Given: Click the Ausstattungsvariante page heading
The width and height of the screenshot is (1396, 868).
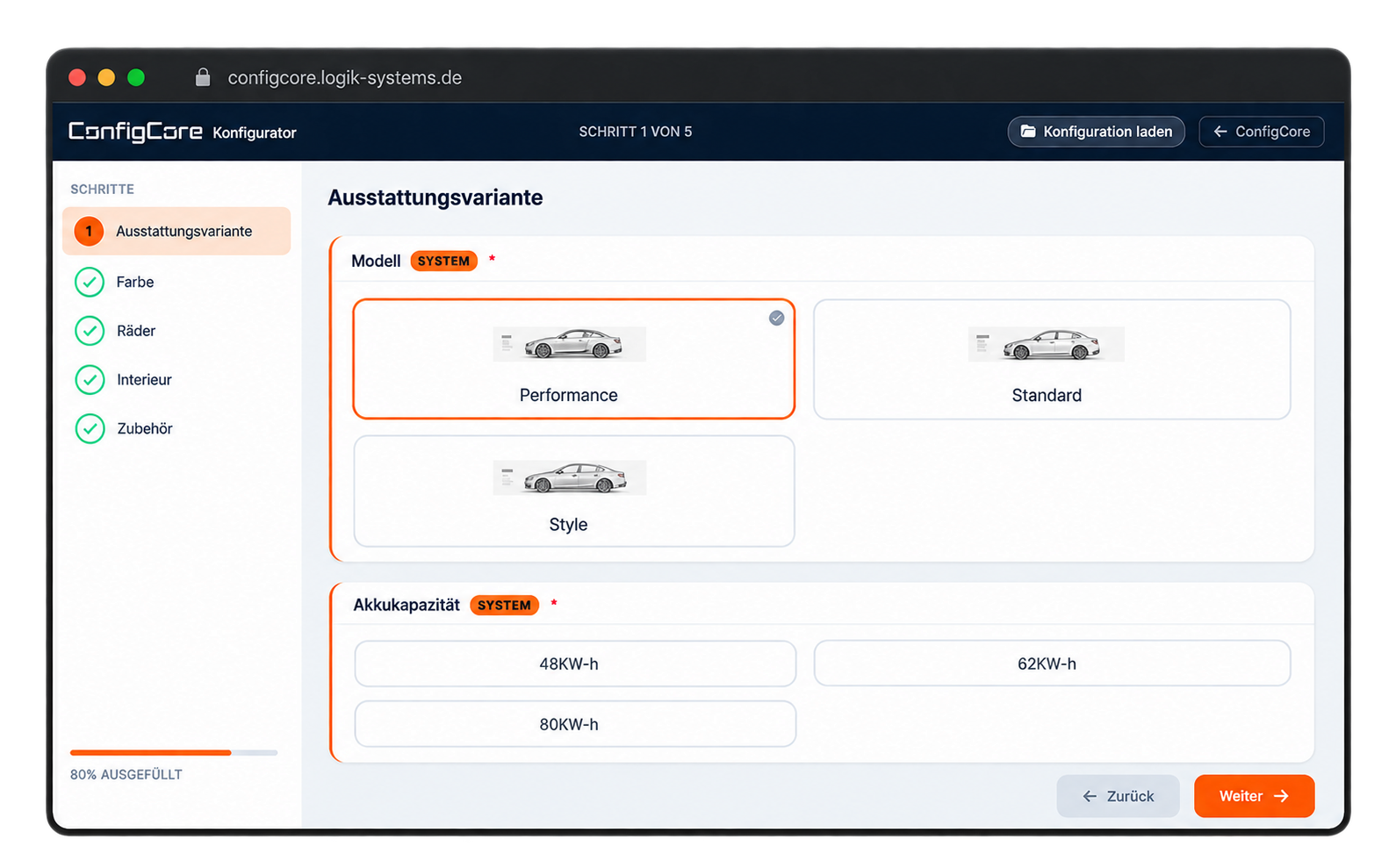Looking at the screenshot, I should tap(435, 197).
